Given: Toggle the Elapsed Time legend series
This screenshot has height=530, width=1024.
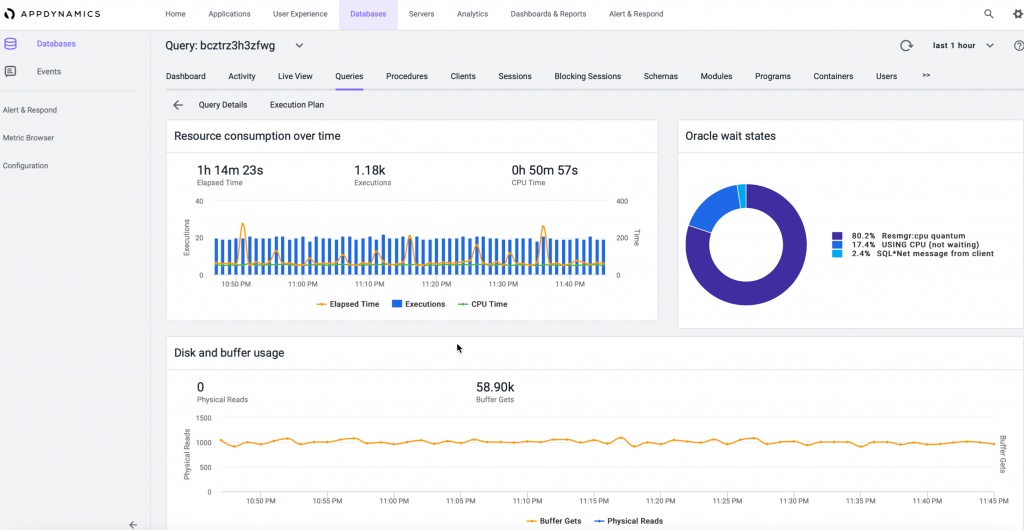Looking at the screenshot, I should coord(348,304).
